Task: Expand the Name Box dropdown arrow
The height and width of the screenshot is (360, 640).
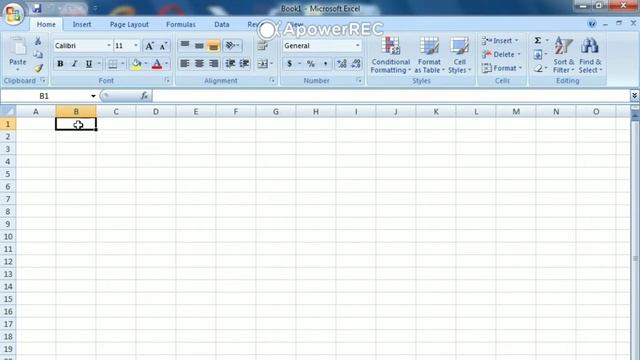Action: click(x=93, y=96)
